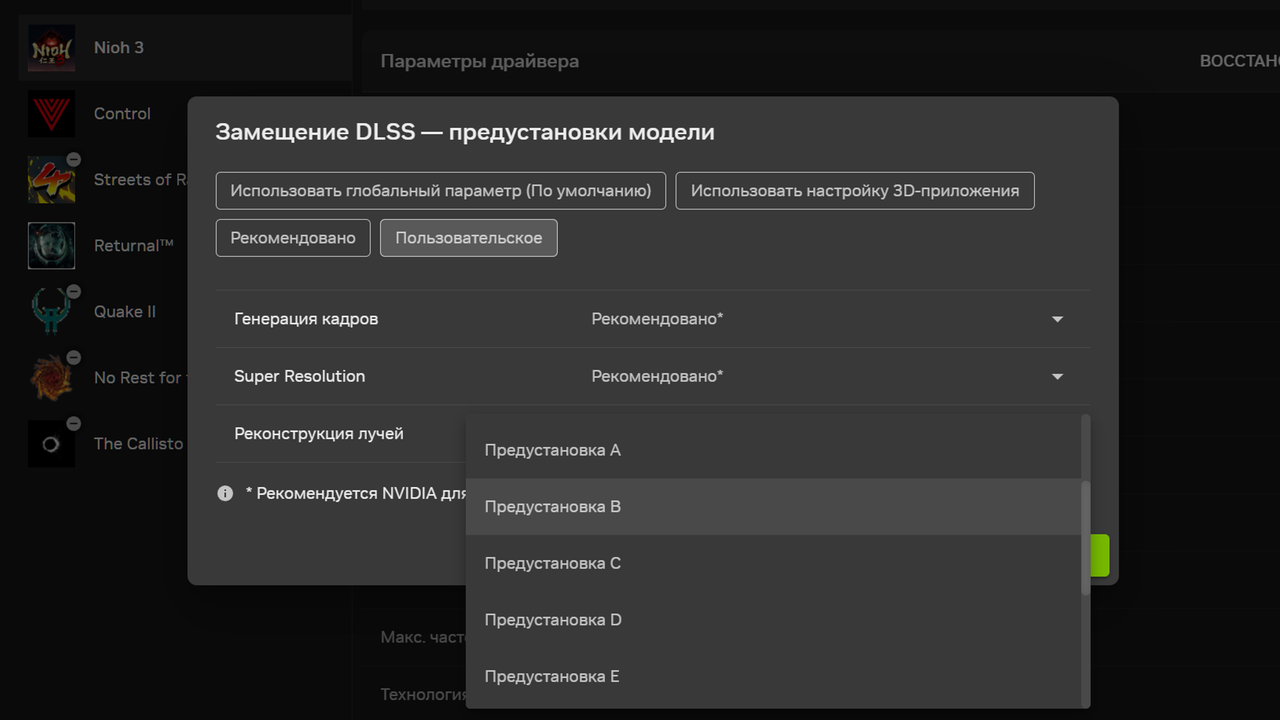Image resolution: width=1280 pixels, height=720 pixels.
Task: Click the Параметры драйвера heading
Action: click(480, 62)
